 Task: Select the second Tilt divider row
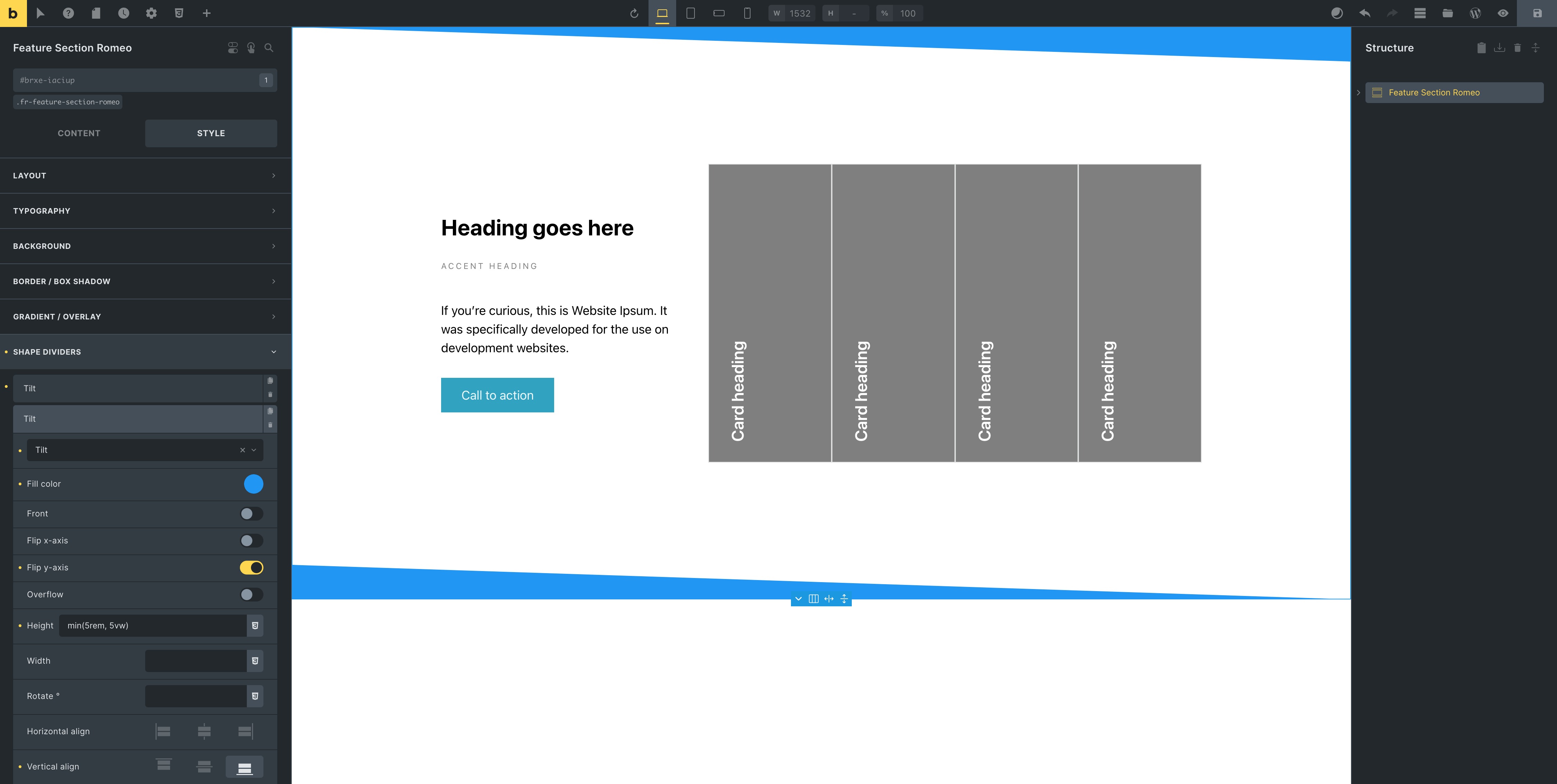[138, 419]
